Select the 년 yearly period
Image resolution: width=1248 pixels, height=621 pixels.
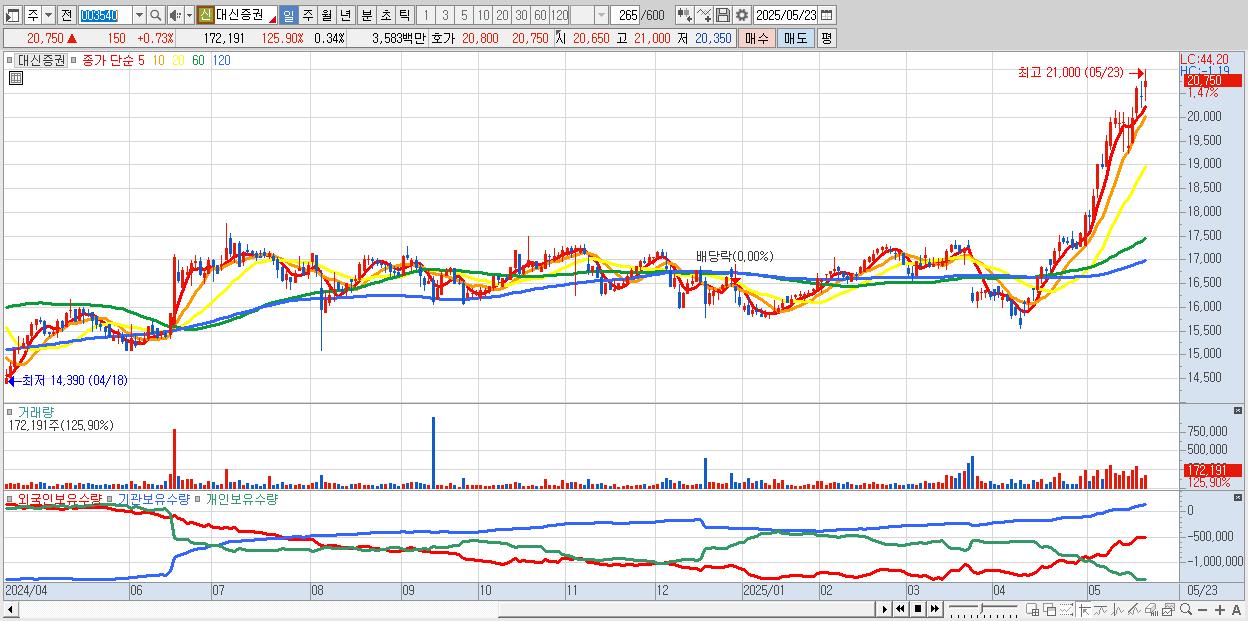345,15
